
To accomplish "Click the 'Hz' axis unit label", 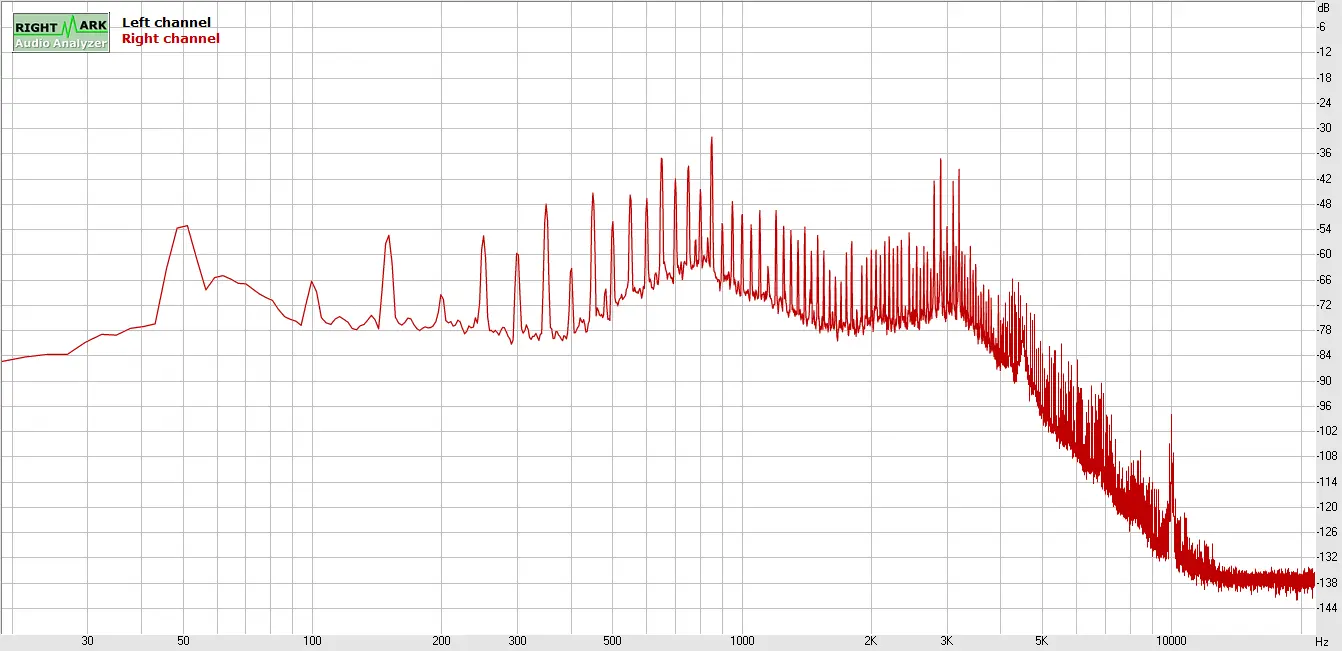I will pos(1323,642).
